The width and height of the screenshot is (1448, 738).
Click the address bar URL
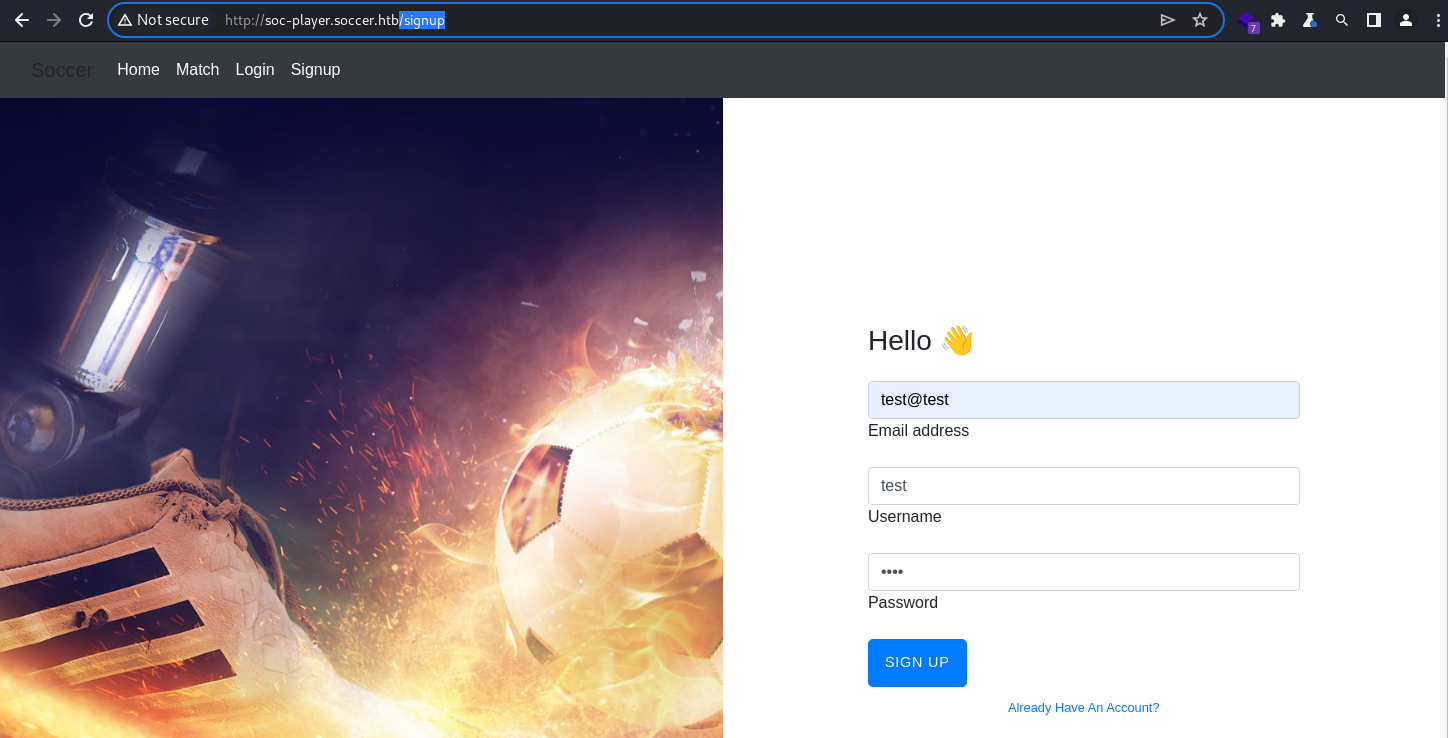pyautogui.click(x=335, y=20)
